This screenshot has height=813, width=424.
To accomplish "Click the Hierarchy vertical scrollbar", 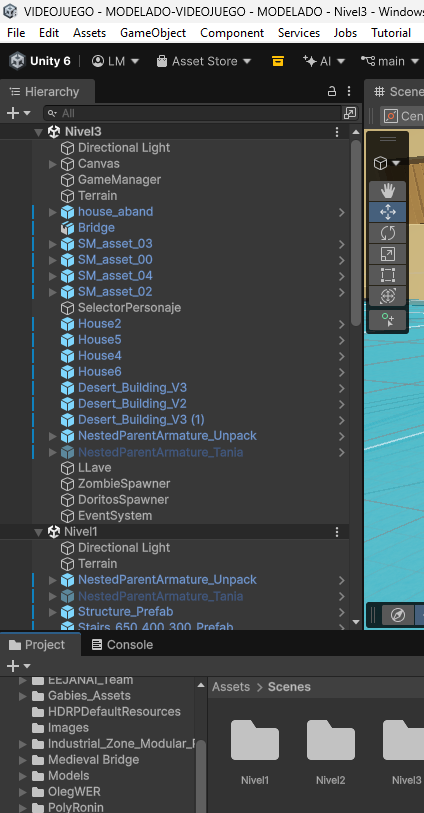I will tap(356, 232).
